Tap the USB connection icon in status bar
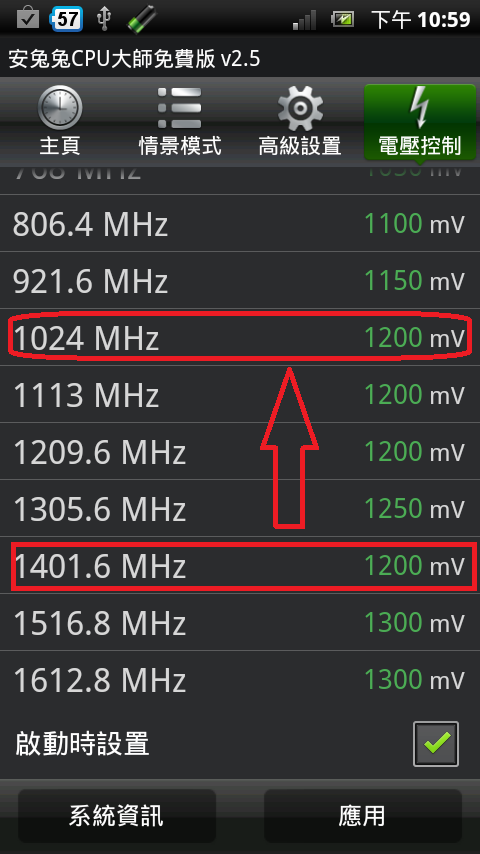This screenshot has height=854, width=480. click(x=104, y=20)
